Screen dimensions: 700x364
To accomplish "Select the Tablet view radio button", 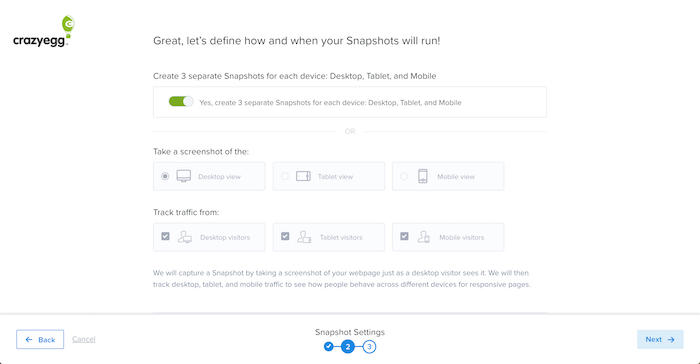I will point(285,176).
